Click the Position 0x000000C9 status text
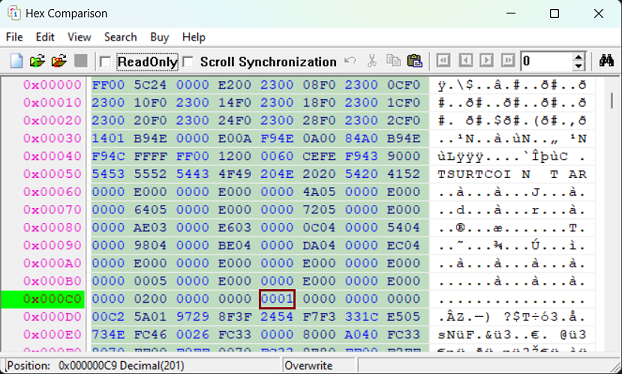622x374 pixels. click(x=95, y=365)
